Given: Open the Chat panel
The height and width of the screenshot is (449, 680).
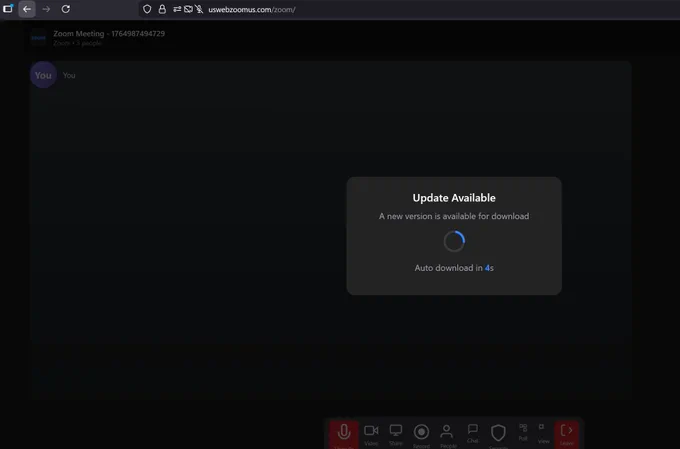Looking at the screenshot, I should (473, 433).
